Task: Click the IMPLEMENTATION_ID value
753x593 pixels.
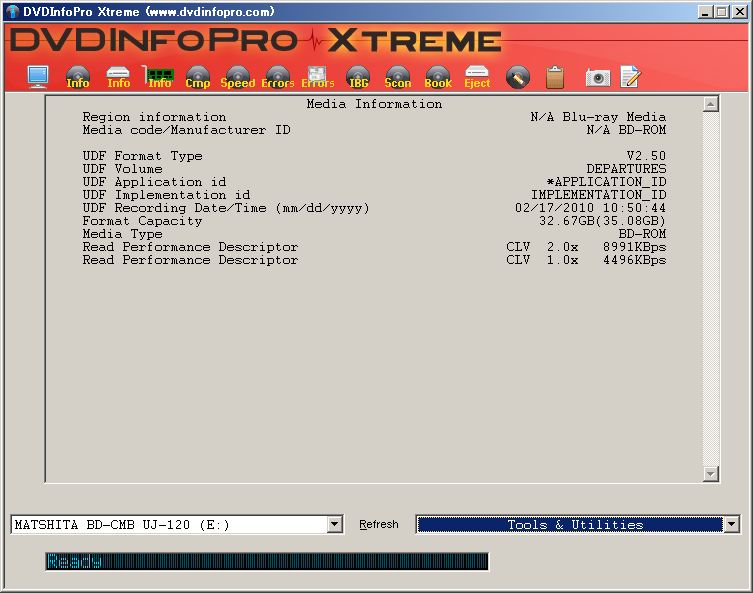Action: (598, 194)
